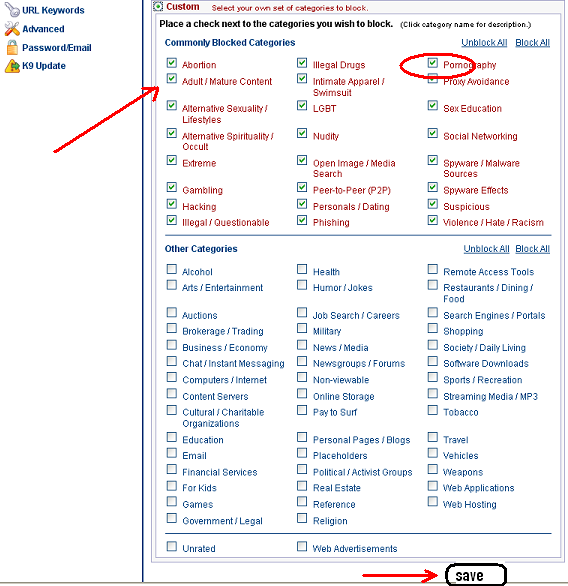Image resolution: width=568 pixels, height=586 pixels.
Task: View Online Storage category description
Action: [x=343, y=397]
